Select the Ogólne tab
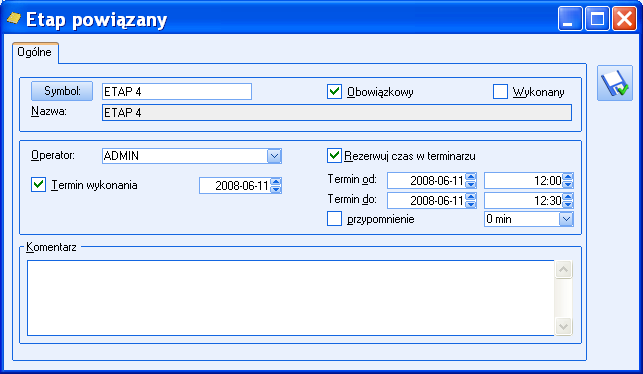This screenshot has width=643, height=374. 35,52
